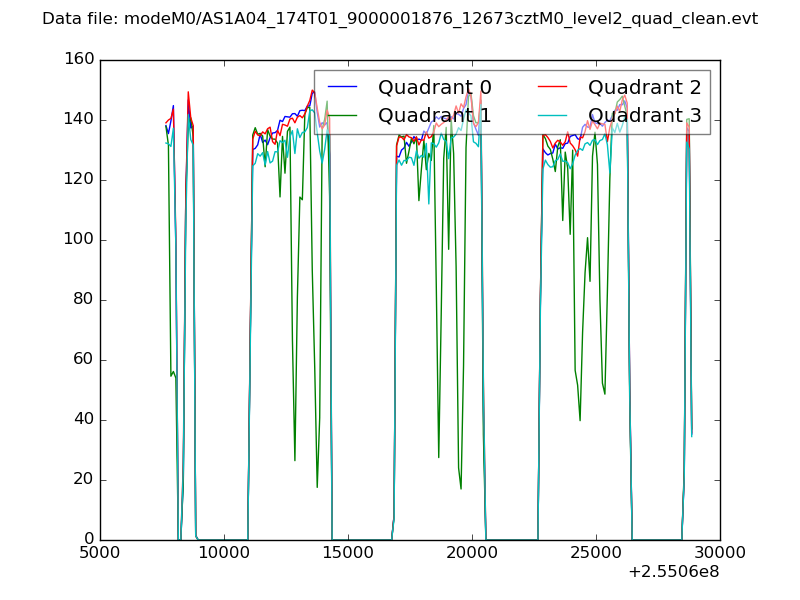This screenshot has height=600, width=800.
Task: Click the x-axis offset text +2.5506e8
Action: click(674, 572)
